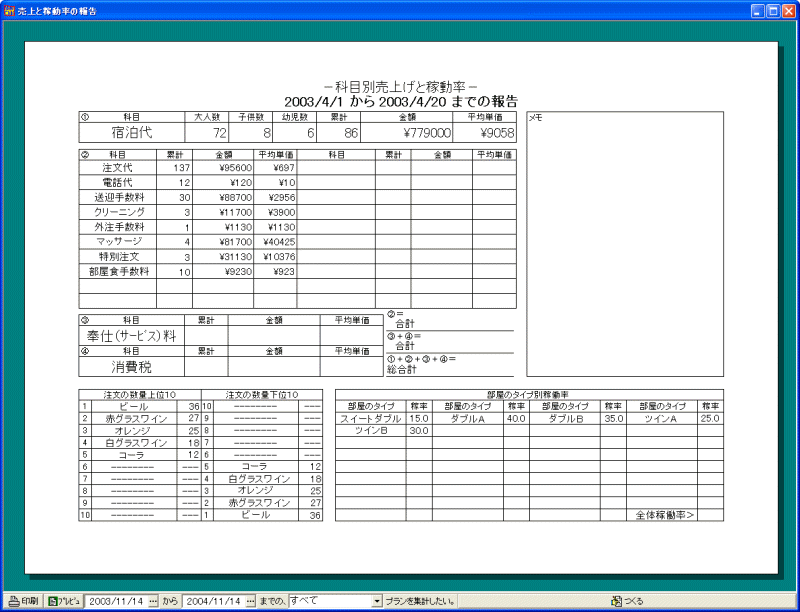Click the 全体稼動率> label

point(664,515)
